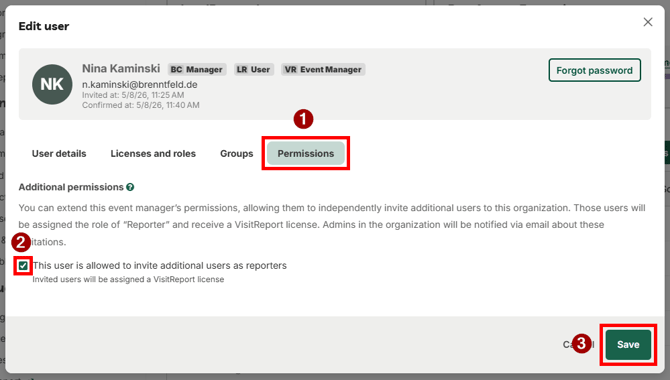Click the LR User badge
The image size is (670, 380).
pos(253,69)
